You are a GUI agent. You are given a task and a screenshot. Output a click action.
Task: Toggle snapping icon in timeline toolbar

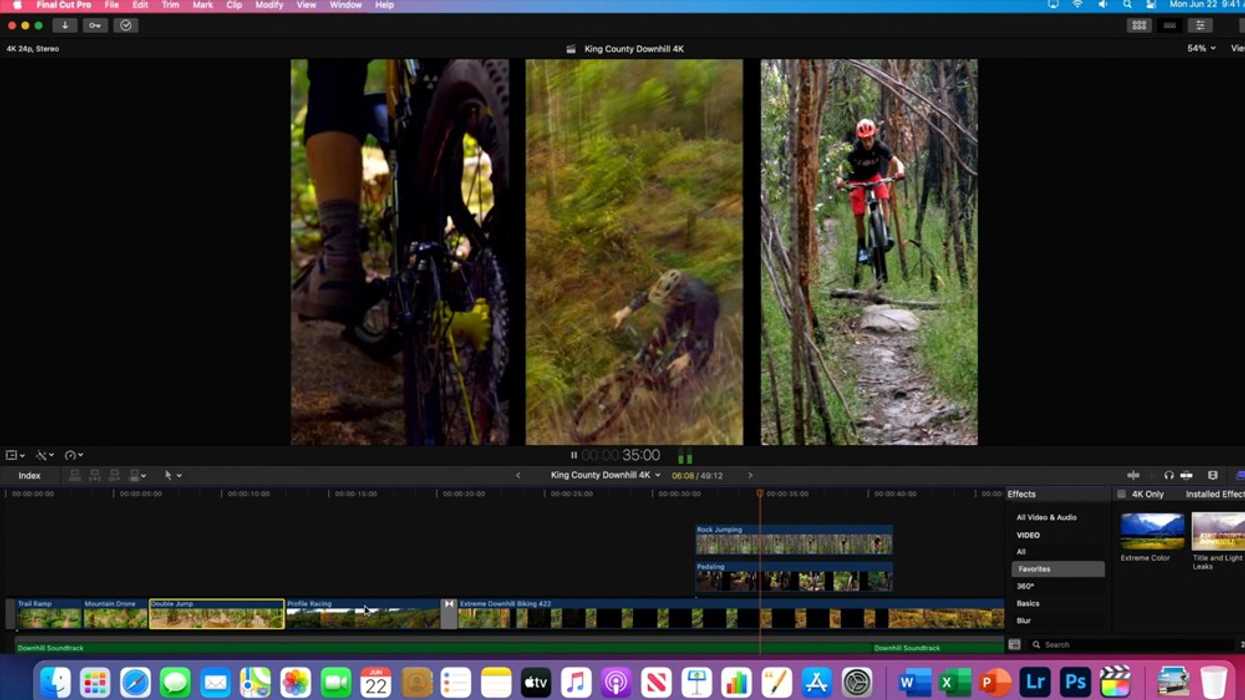1186,476
